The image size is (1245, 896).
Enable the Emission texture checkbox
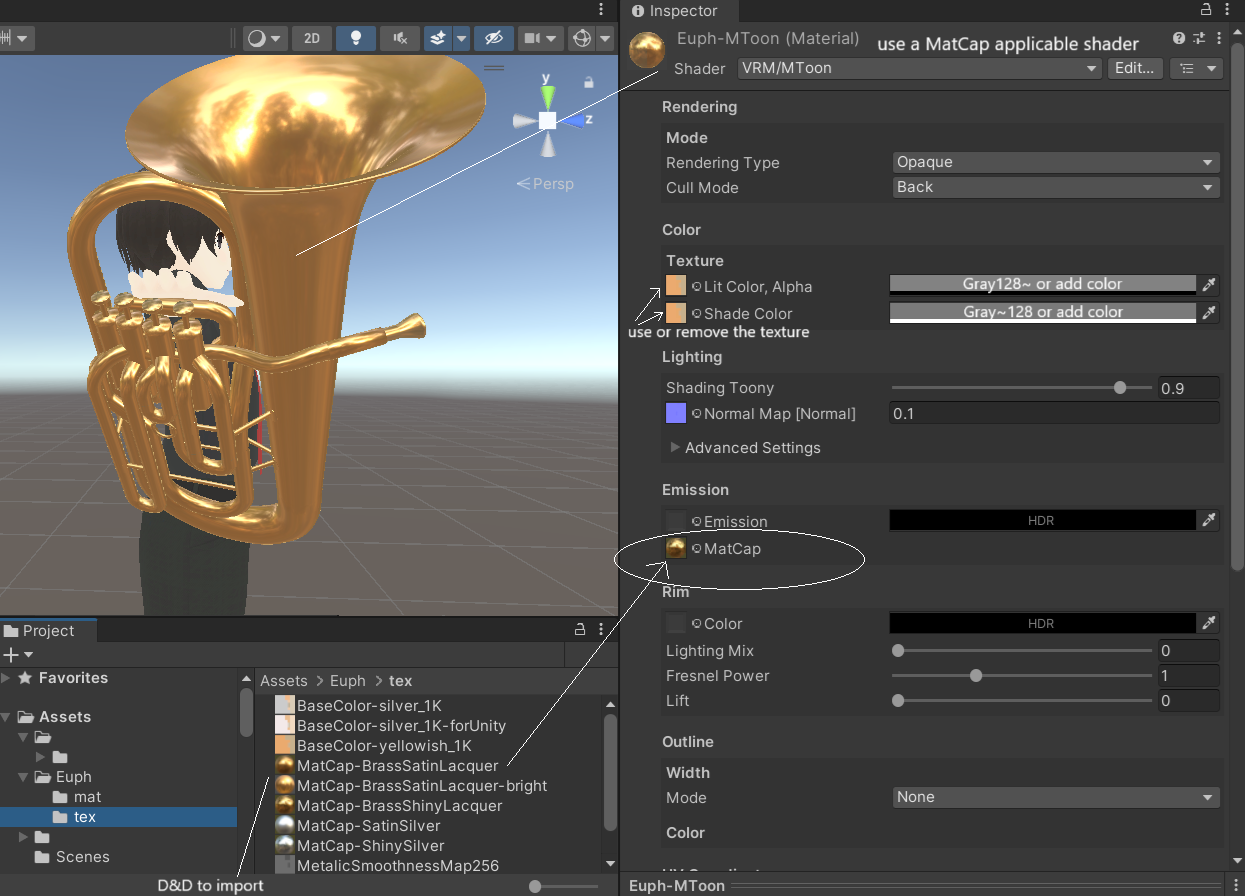(675, 521)
